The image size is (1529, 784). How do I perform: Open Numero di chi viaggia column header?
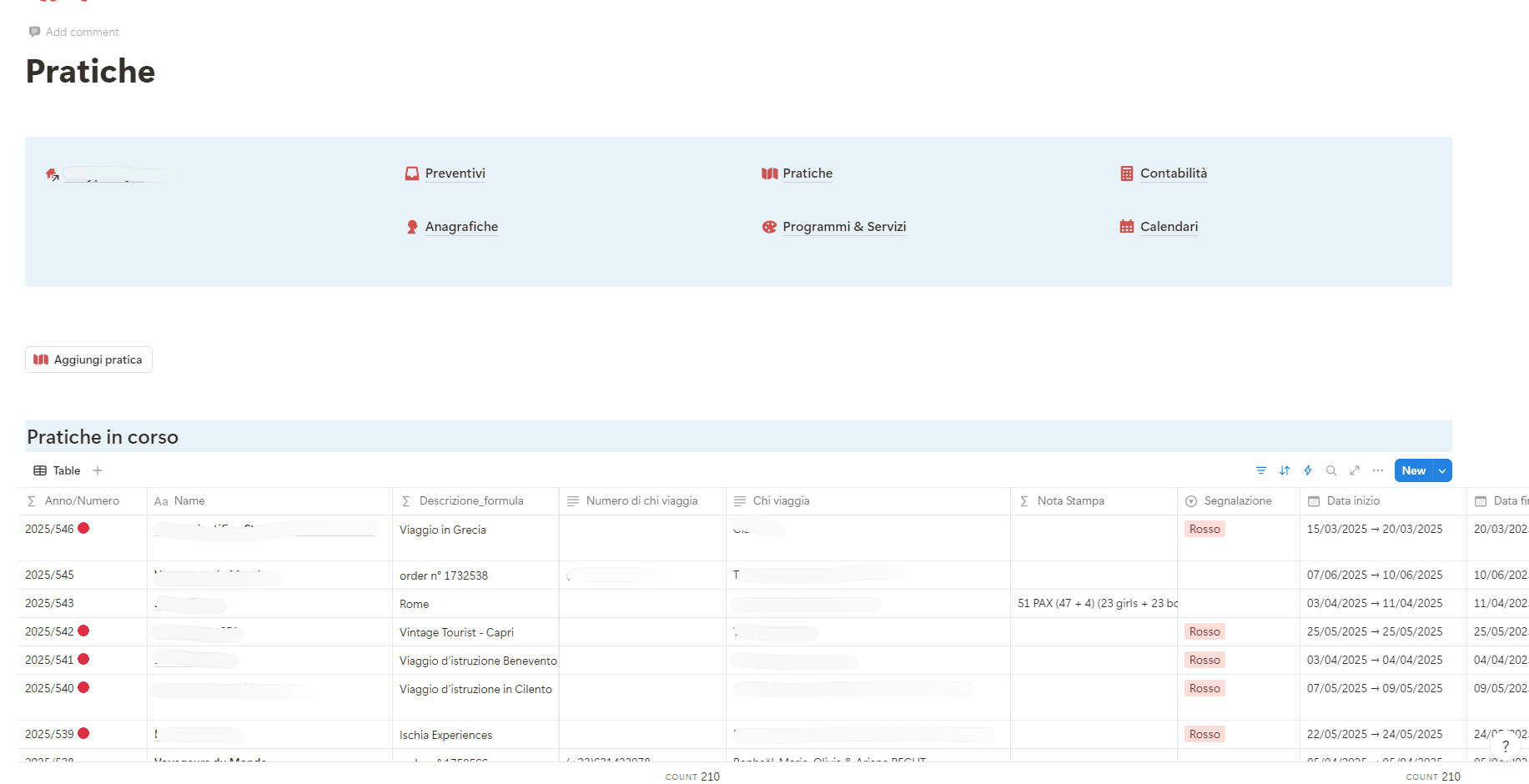pos(642,501)
